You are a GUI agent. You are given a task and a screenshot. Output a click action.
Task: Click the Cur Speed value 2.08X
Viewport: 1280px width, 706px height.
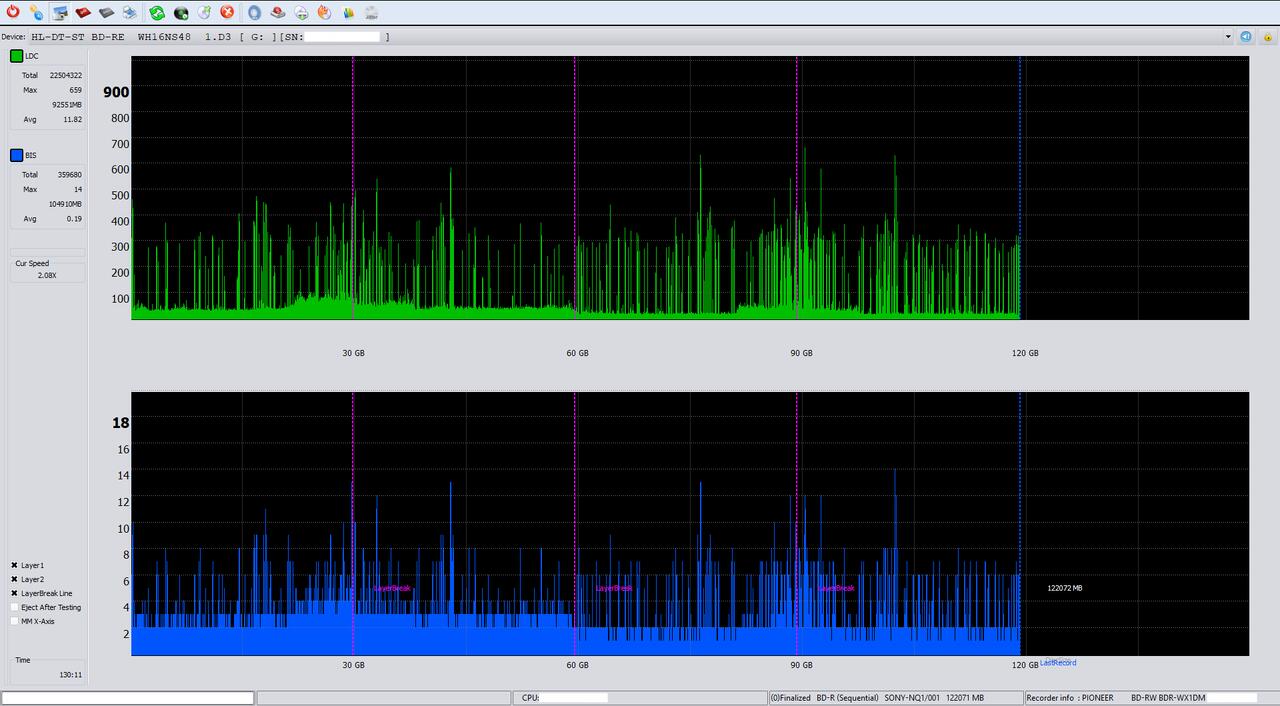pyautogui.click(x=47, y=275)
